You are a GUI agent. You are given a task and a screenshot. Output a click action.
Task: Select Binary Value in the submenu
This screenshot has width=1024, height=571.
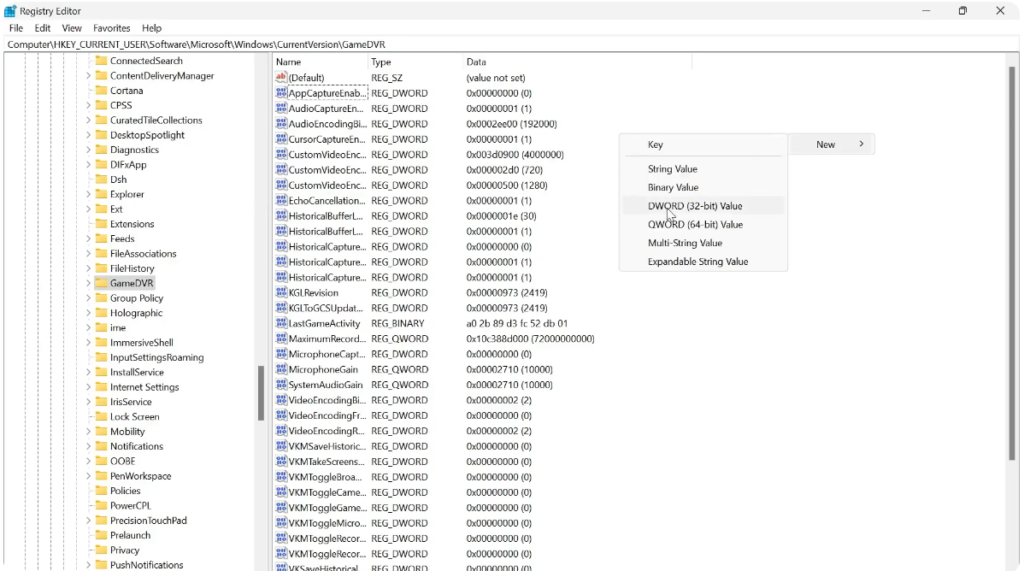tap(703, 188)
